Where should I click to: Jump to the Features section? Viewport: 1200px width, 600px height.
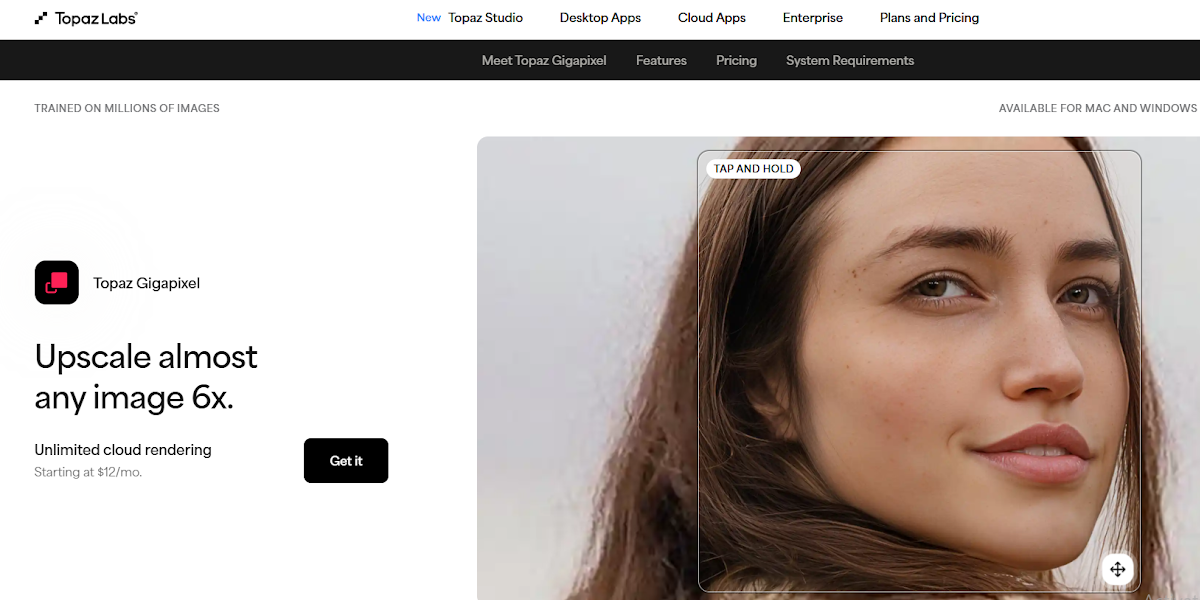tap(661, 60)
